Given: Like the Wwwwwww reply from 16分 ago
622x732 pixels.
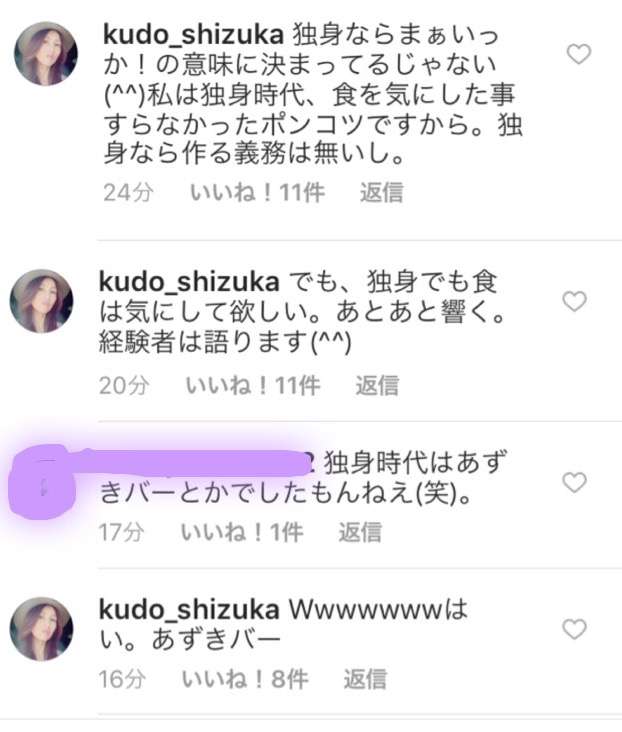Looking at the screenshot, I should [574, 629].
